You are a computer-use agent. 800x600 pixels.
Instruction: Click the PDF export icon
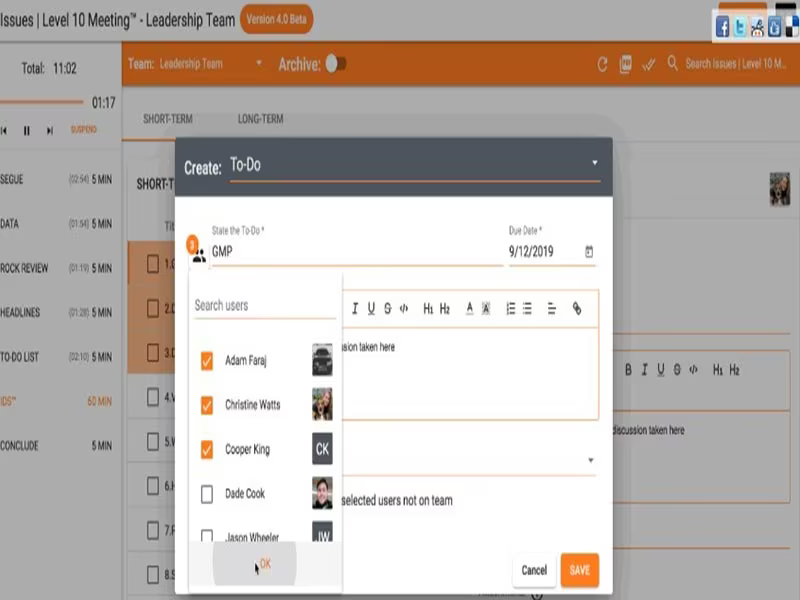coord(626,64)
